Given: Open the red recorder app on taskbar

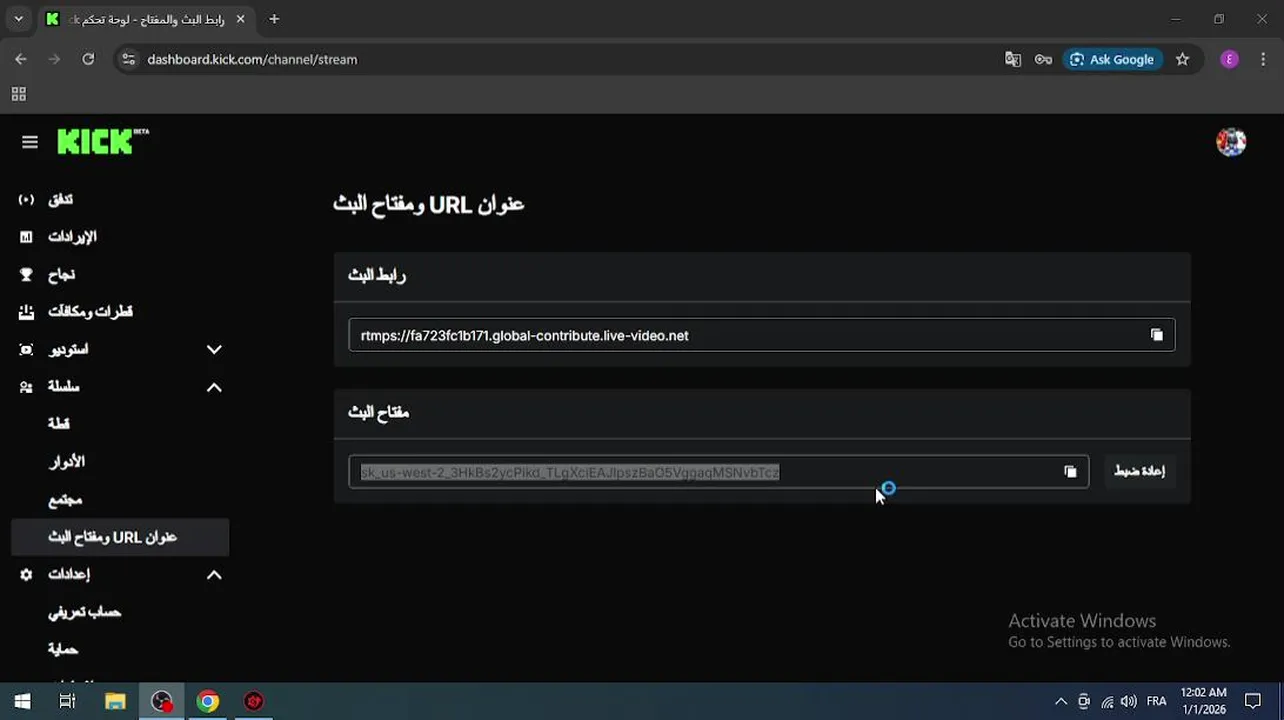Looking at the screenshot, I should (x=254, y=701).
